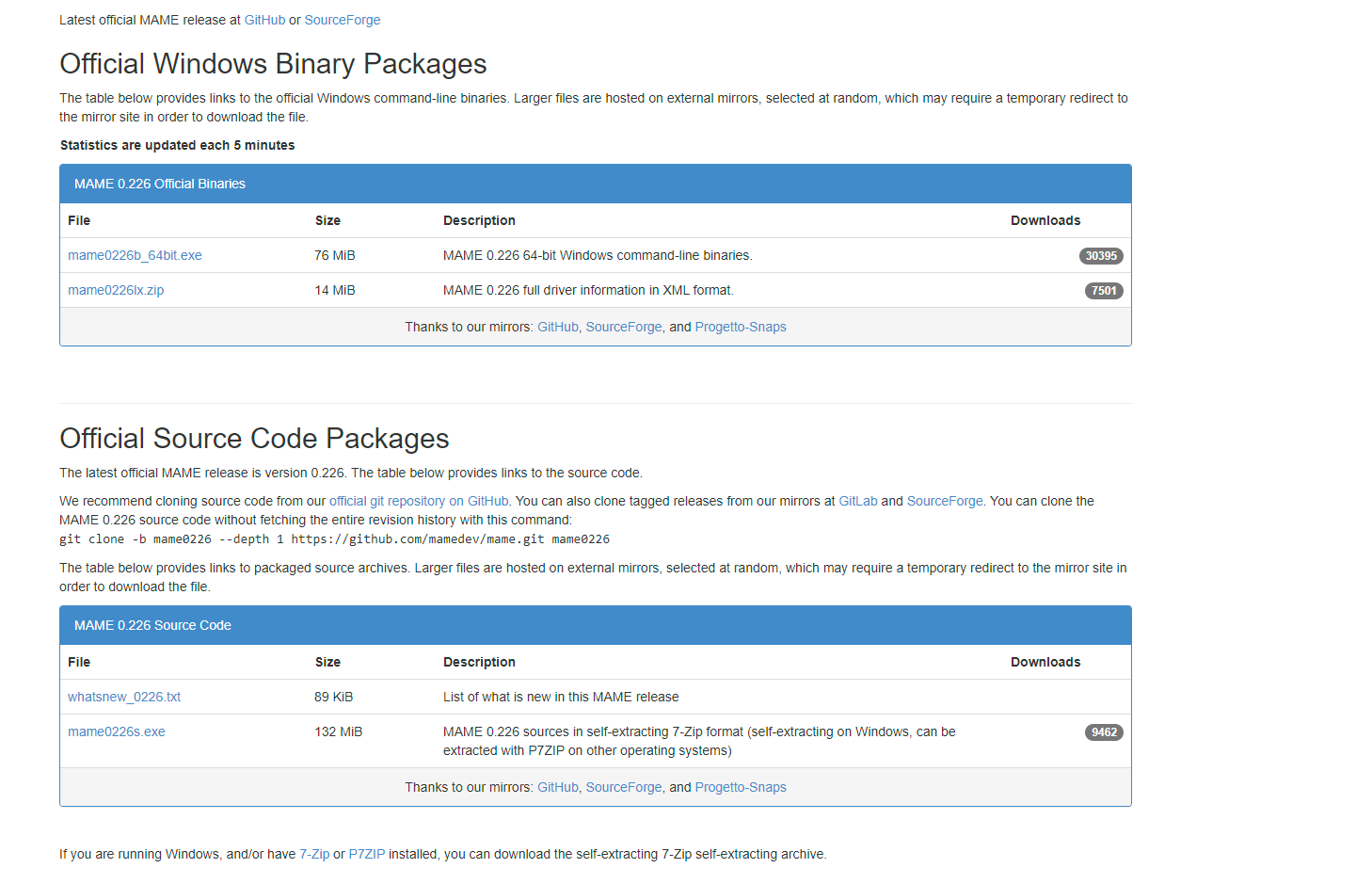Click the 30395 downloads badge

tap(1101, 256)
